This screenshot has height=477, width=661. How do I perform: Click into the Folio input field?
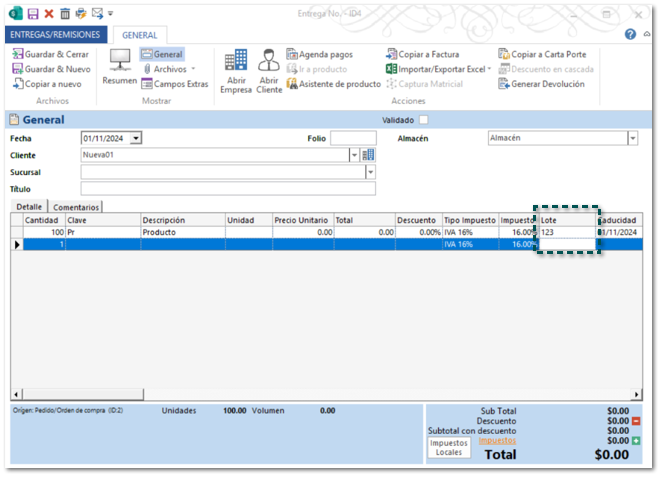pyautogui.click(x=353, y=138)
